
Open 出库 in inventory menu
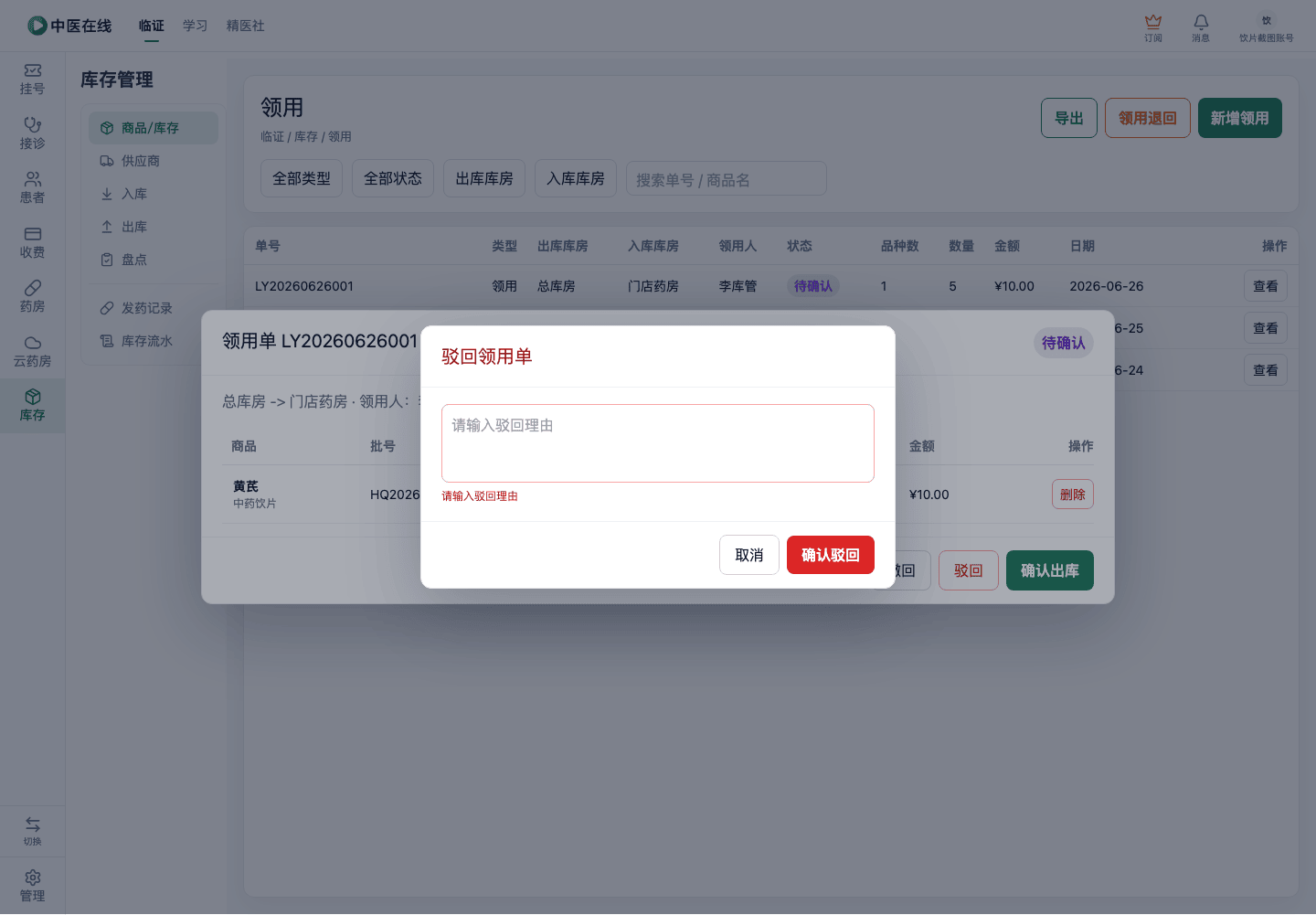pos(154,227)
